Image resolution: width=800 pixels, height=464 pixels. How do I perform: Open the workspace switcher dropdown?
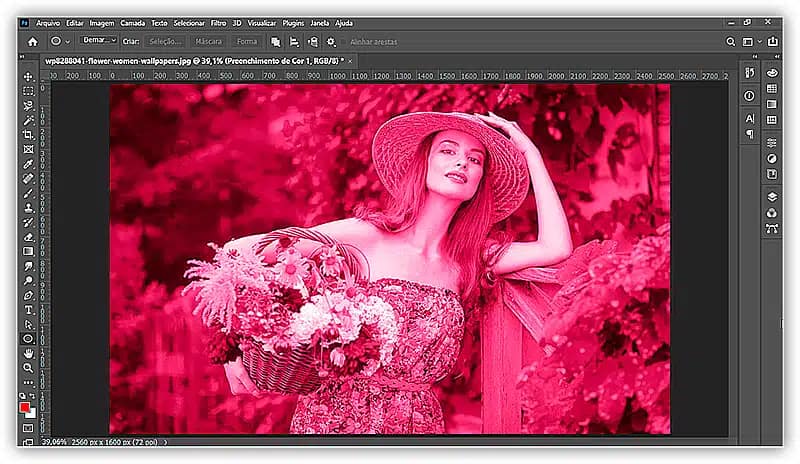(751, 42)
